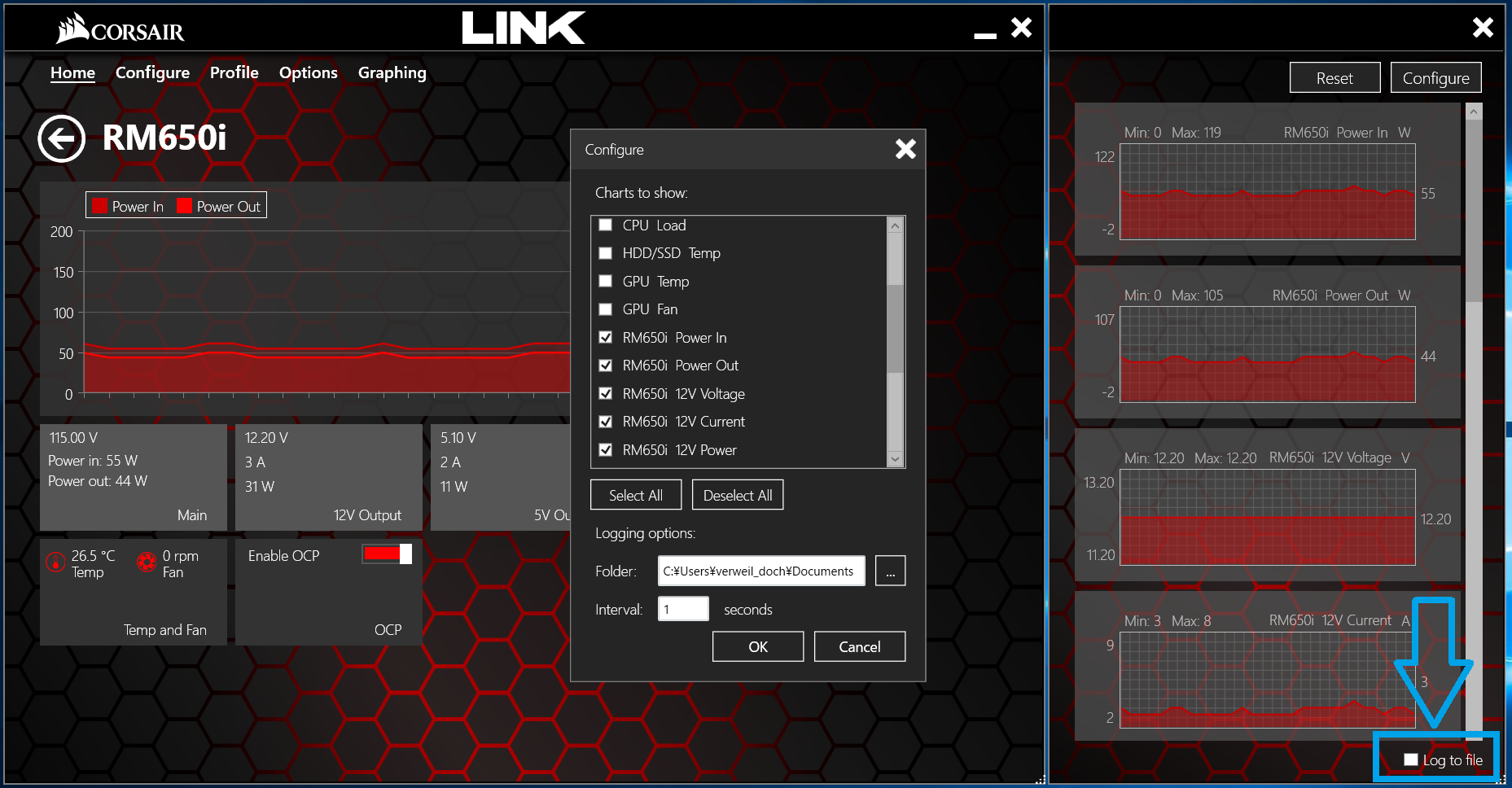Screen dimensions: 1512x788
Task: Click the 'Max: 119' label
Action: (1196, 133)
